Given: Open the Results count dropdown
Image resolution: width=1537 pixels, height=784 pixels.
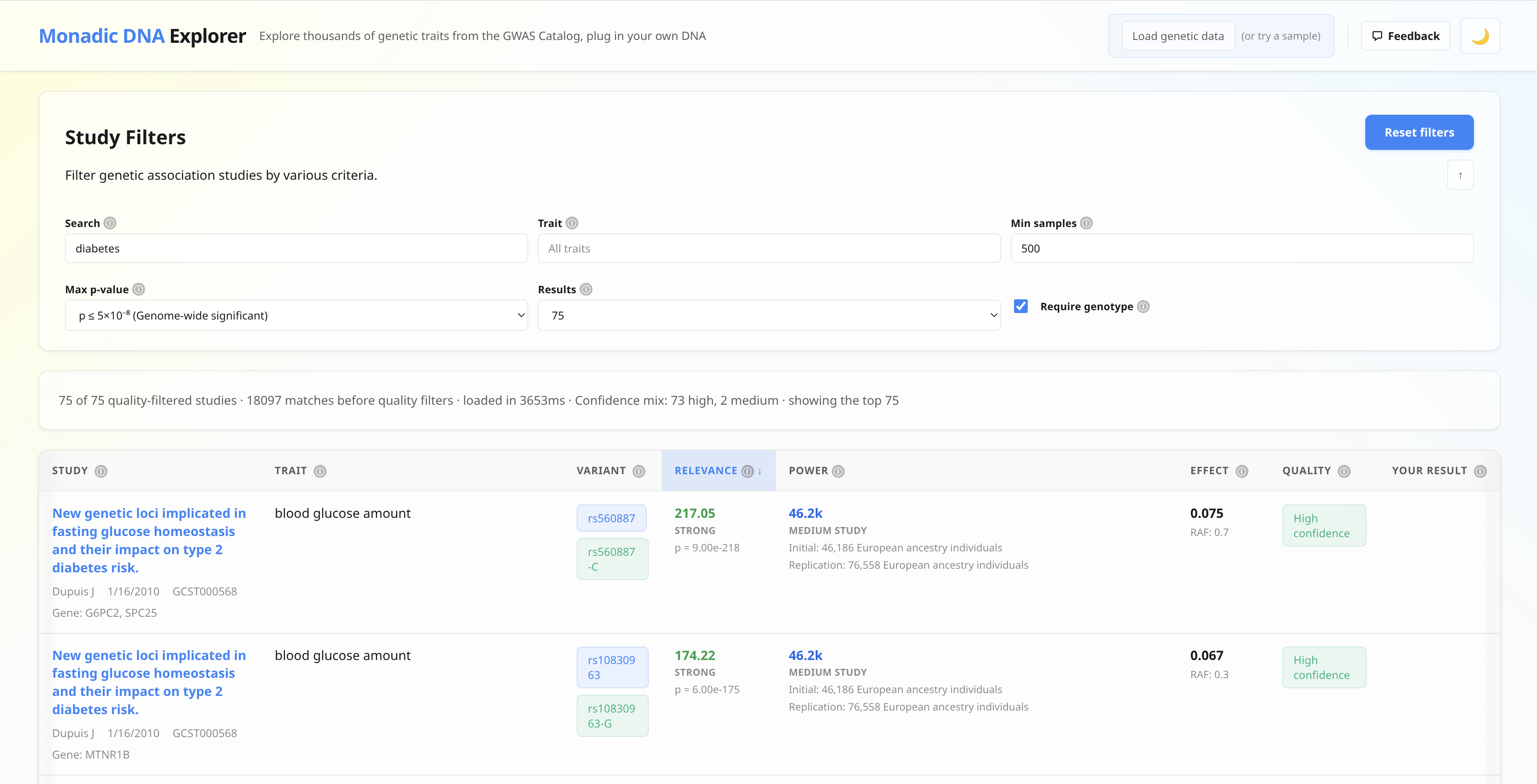Looking at the screenshot, I should [769, 315].
